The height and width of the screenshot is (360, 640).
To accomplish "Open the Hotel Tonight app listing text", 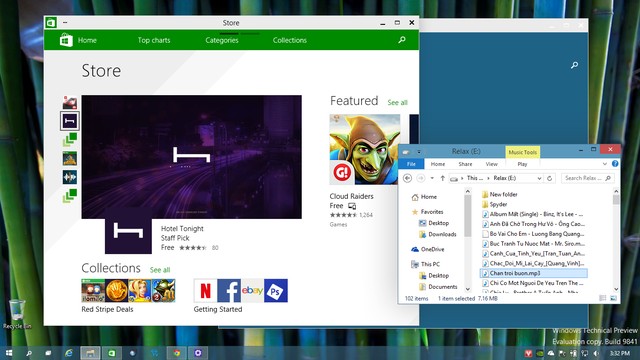I will pos(182,229).
